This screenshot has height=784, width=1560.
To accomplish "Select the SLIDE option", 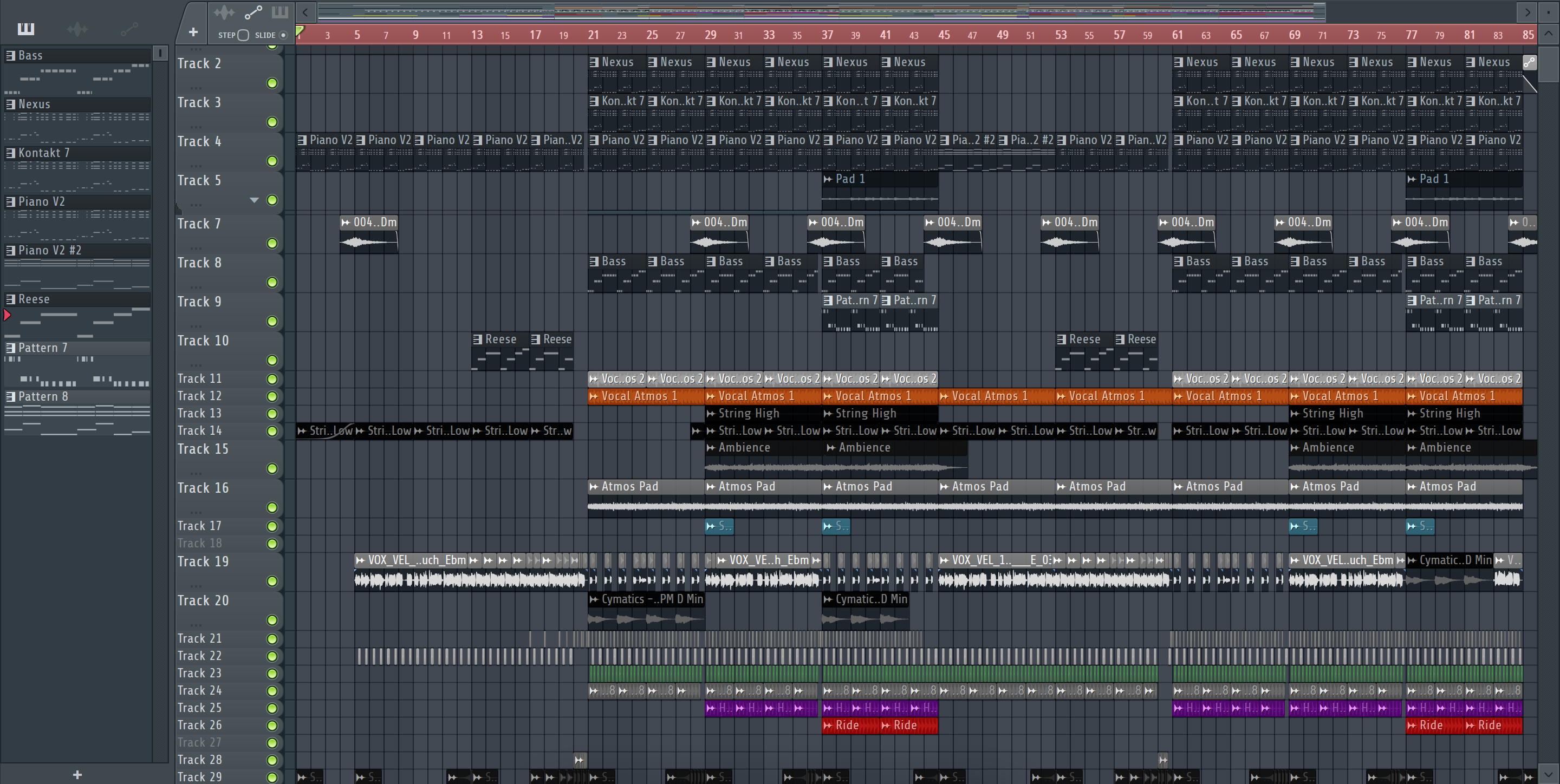I will pos(283,35).
